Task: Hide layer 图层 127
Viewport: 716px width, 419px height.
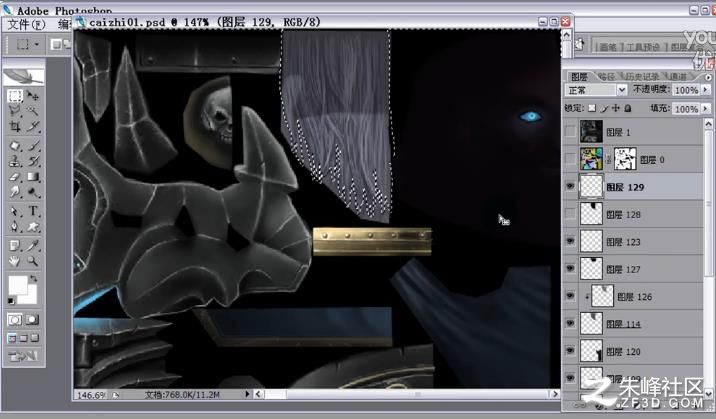Action: pos(570,269)
